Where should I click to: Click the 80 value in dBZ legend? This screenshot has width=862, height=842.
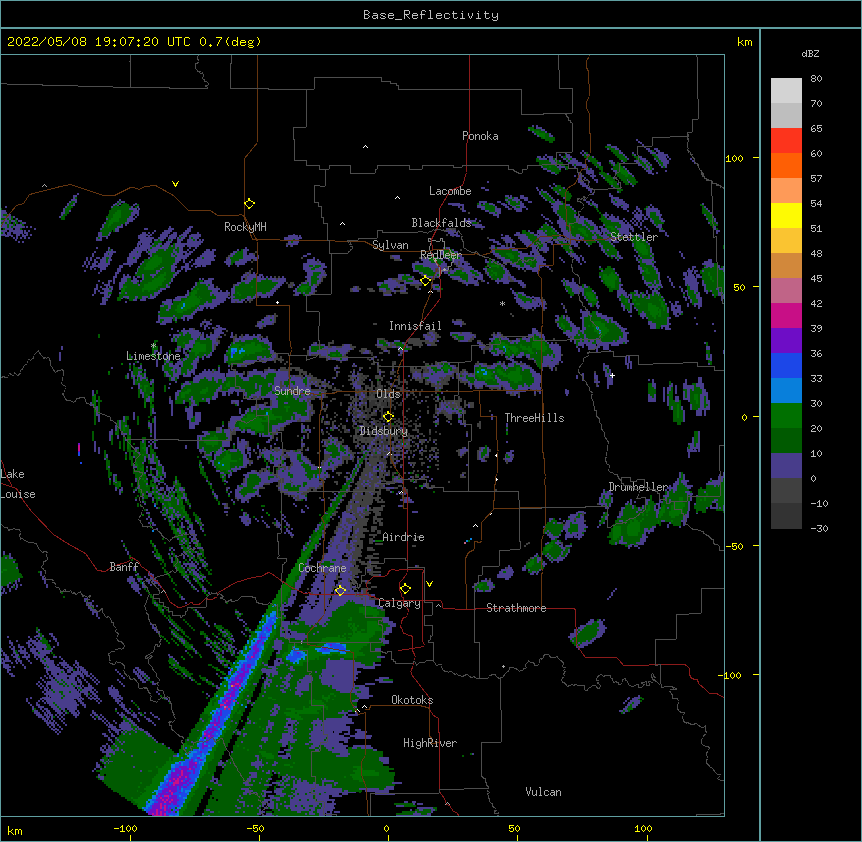[816, 79]
